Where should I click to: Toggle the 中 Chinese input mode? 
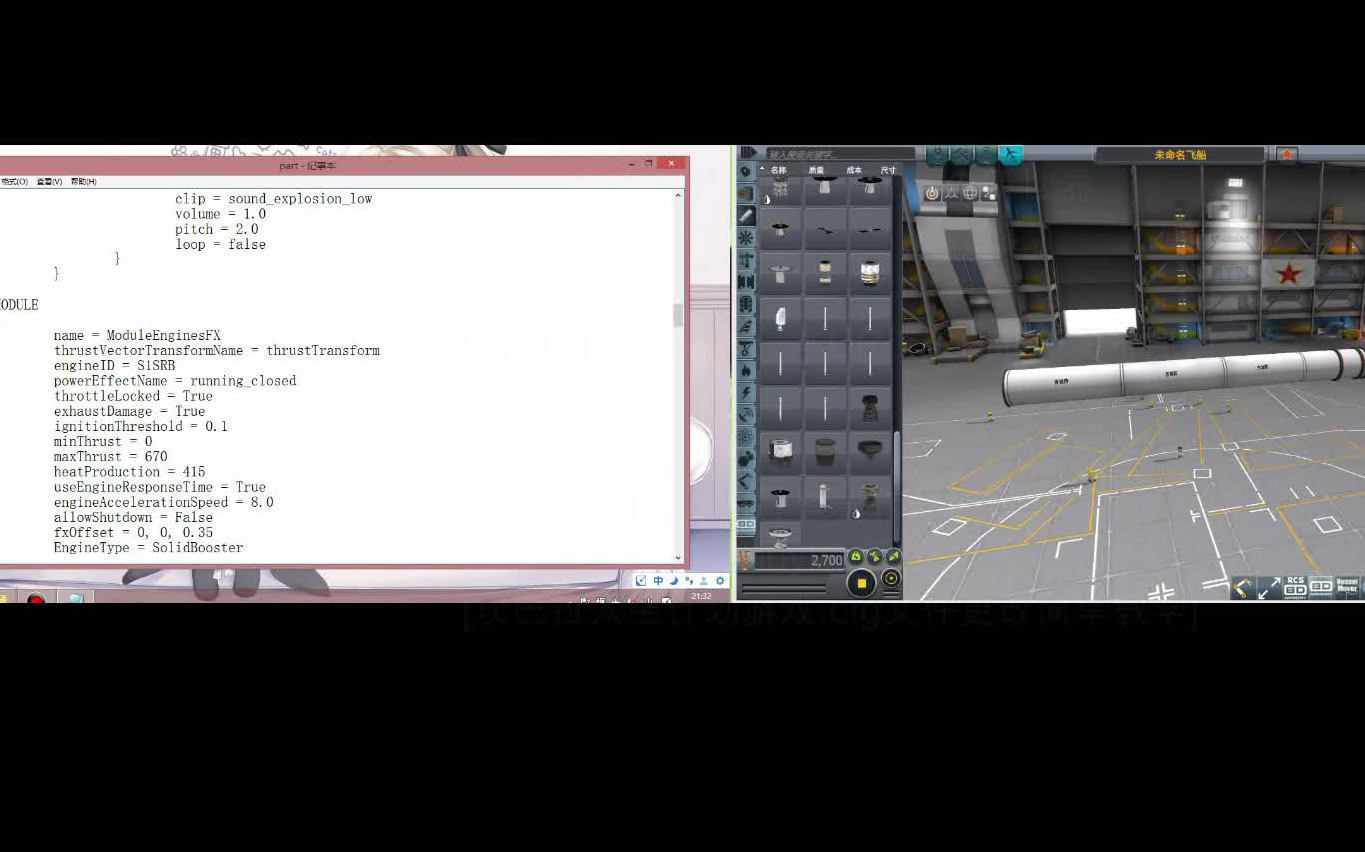point(658,580)
